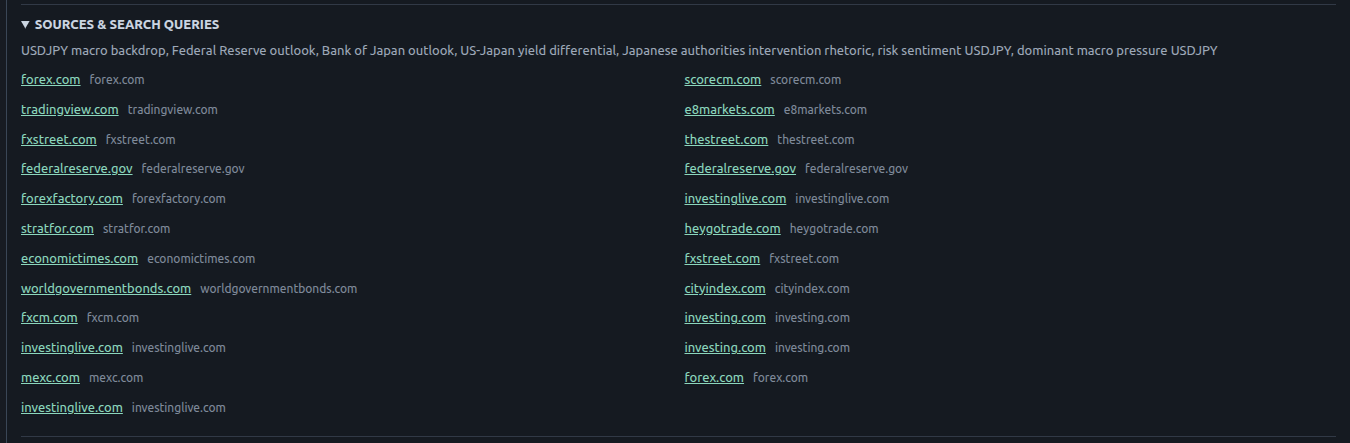Open investinglive.com link above heygotrade.com
The image size is (1350, 443).
[x=736, y=198]
